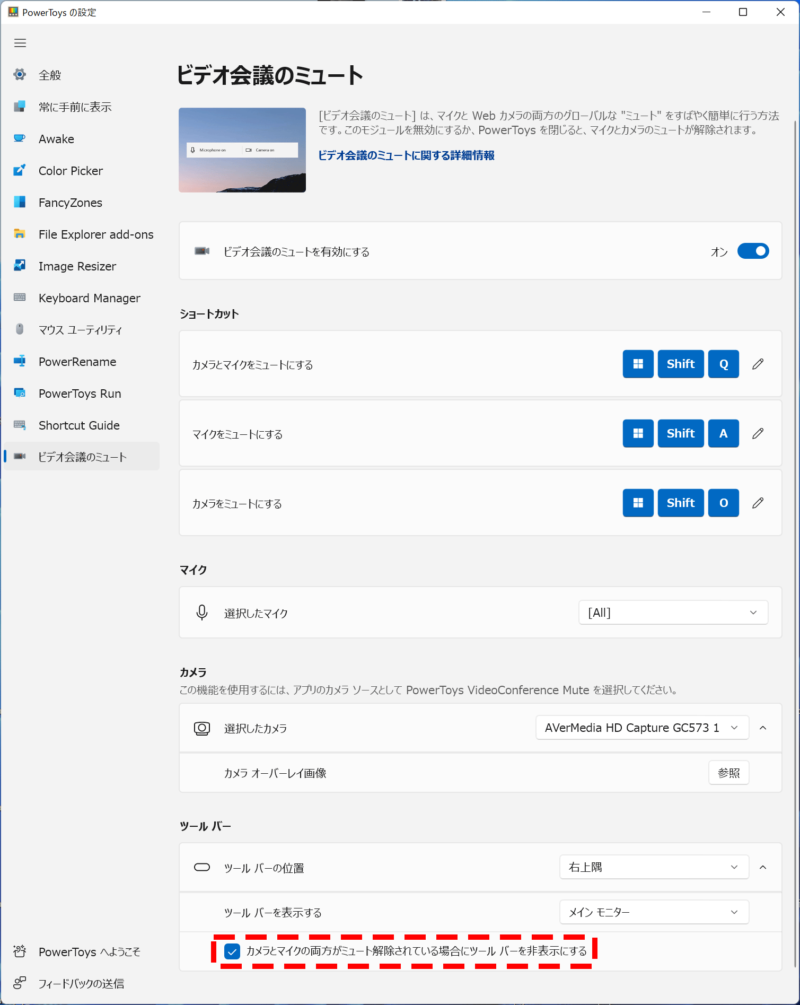
Task: Maximize the PowerToys settings window
Action: 743,12
